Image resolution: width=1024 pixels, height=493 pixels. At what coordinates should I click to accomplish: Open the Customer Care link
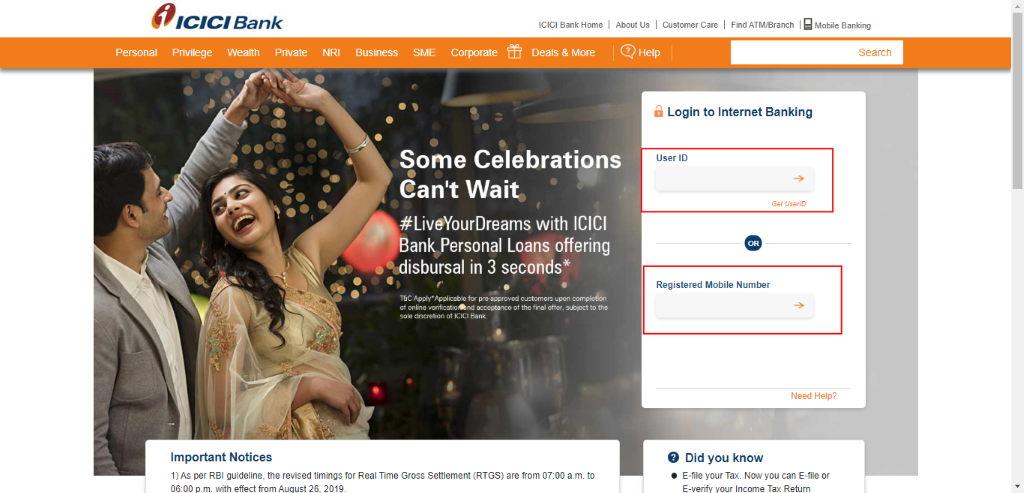pos(690,25)
